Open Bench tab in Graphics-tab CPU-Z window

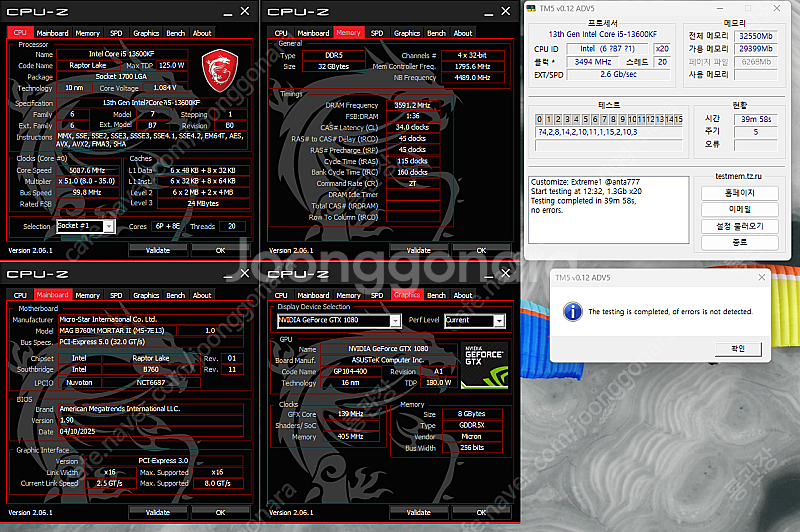tap(436, 295)
